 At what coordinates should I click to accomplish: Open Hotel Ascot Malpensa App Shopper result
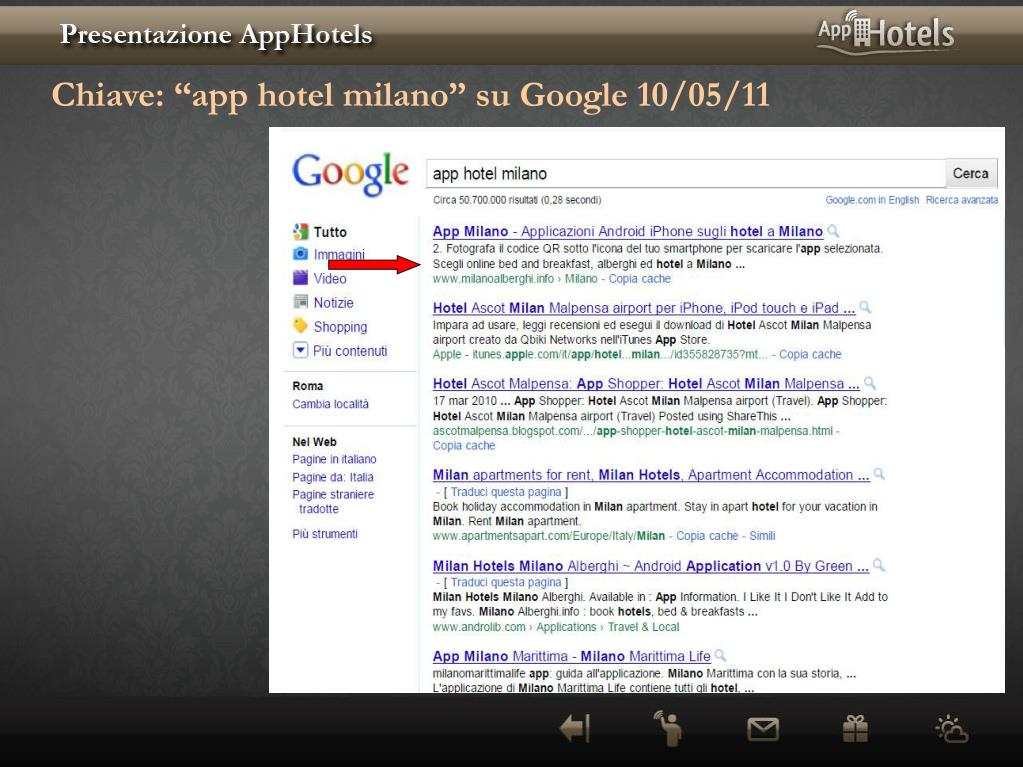point(646,384)
